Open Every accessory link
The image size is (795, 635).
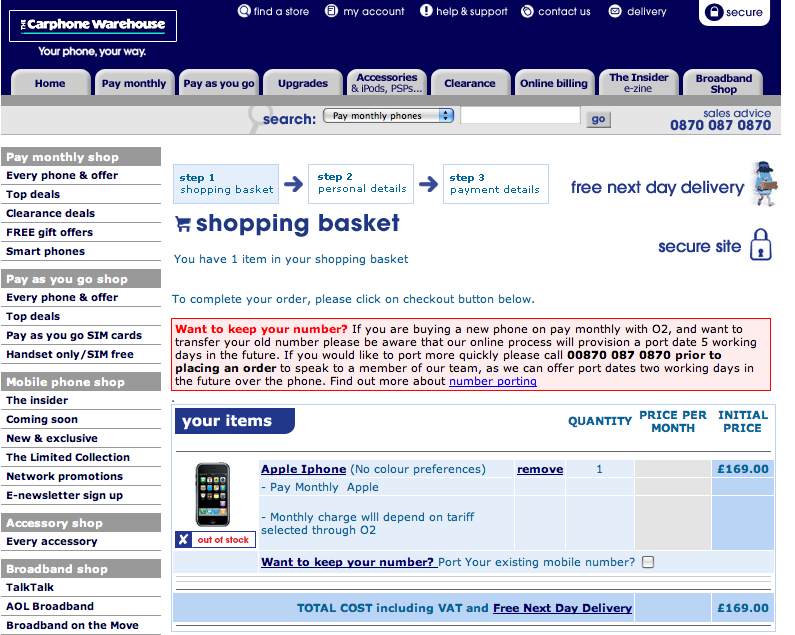coord(52,541)
